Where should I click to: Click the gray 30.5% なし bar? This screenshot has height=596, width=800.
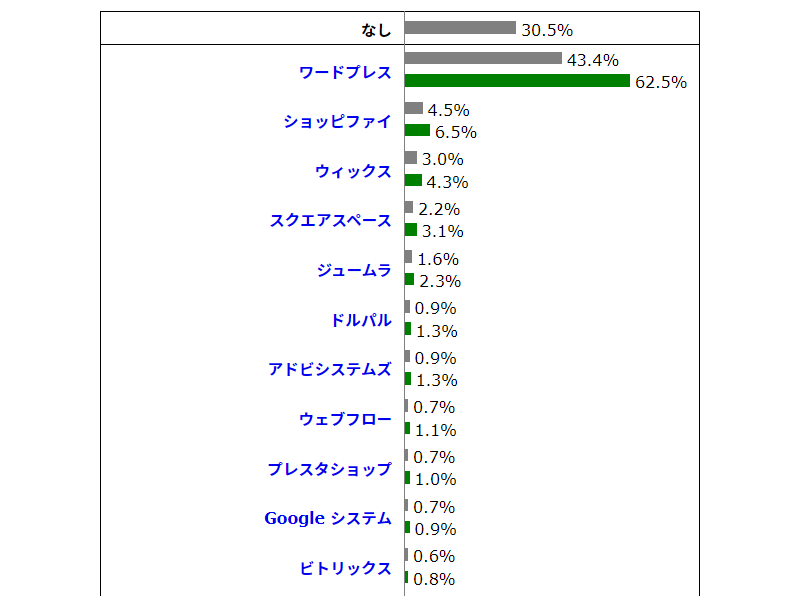tap(460, 28)
